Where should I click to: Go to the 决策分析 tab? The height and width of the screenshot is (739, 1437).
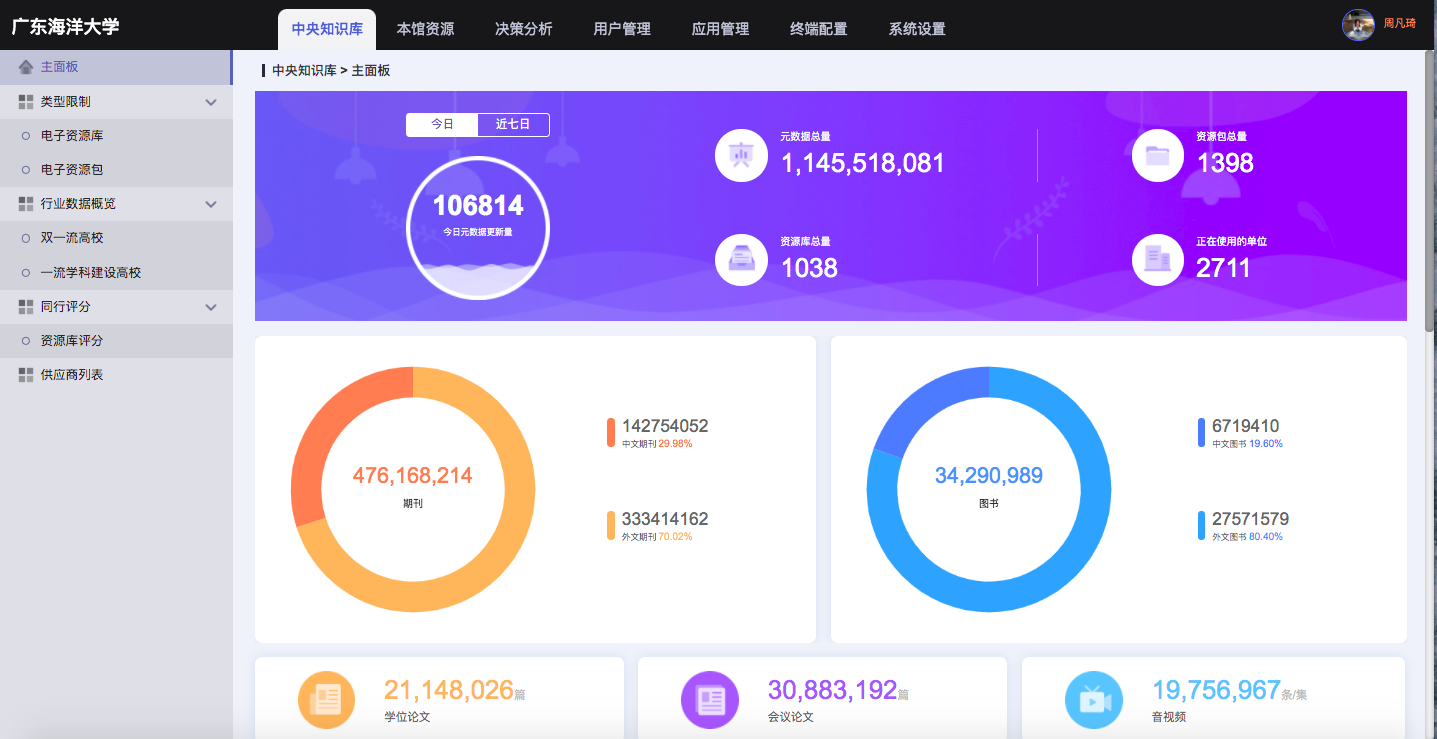(x=523, y=29)
